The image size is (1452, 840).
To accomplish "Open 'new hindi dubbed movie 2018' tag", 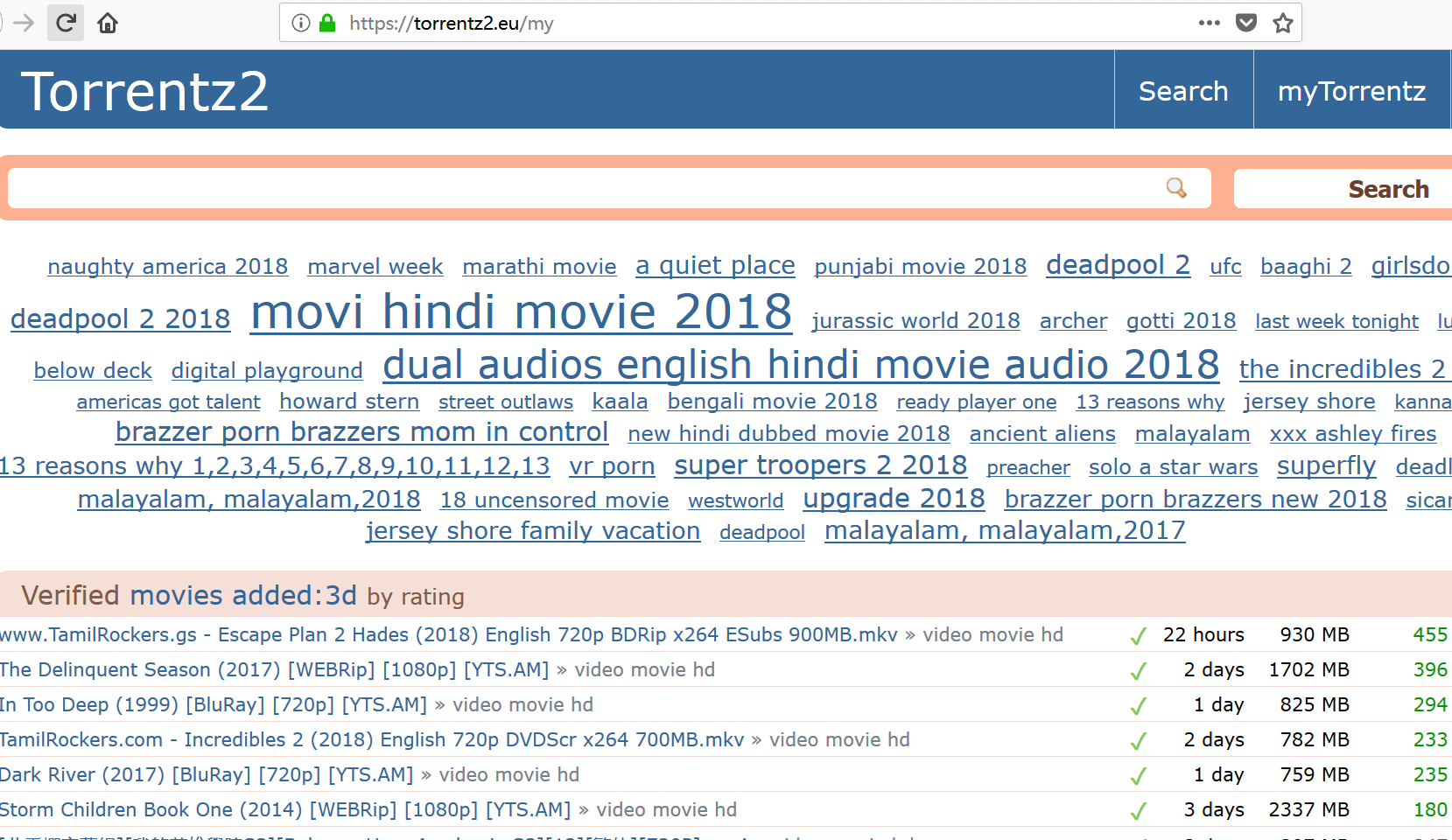I will tap(789, 433).
